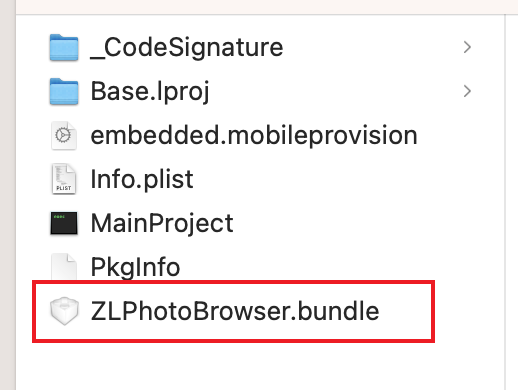The width and height of the screenshot is (518, 390).
Task: Select the MainProject file name
Action: 162,223
